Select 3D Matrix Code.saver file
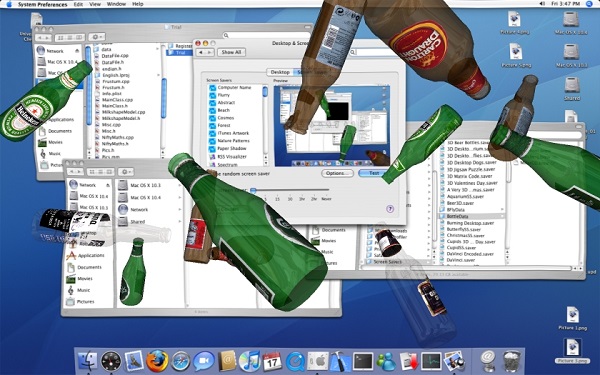The image size is (600, 375). (470, 176)
